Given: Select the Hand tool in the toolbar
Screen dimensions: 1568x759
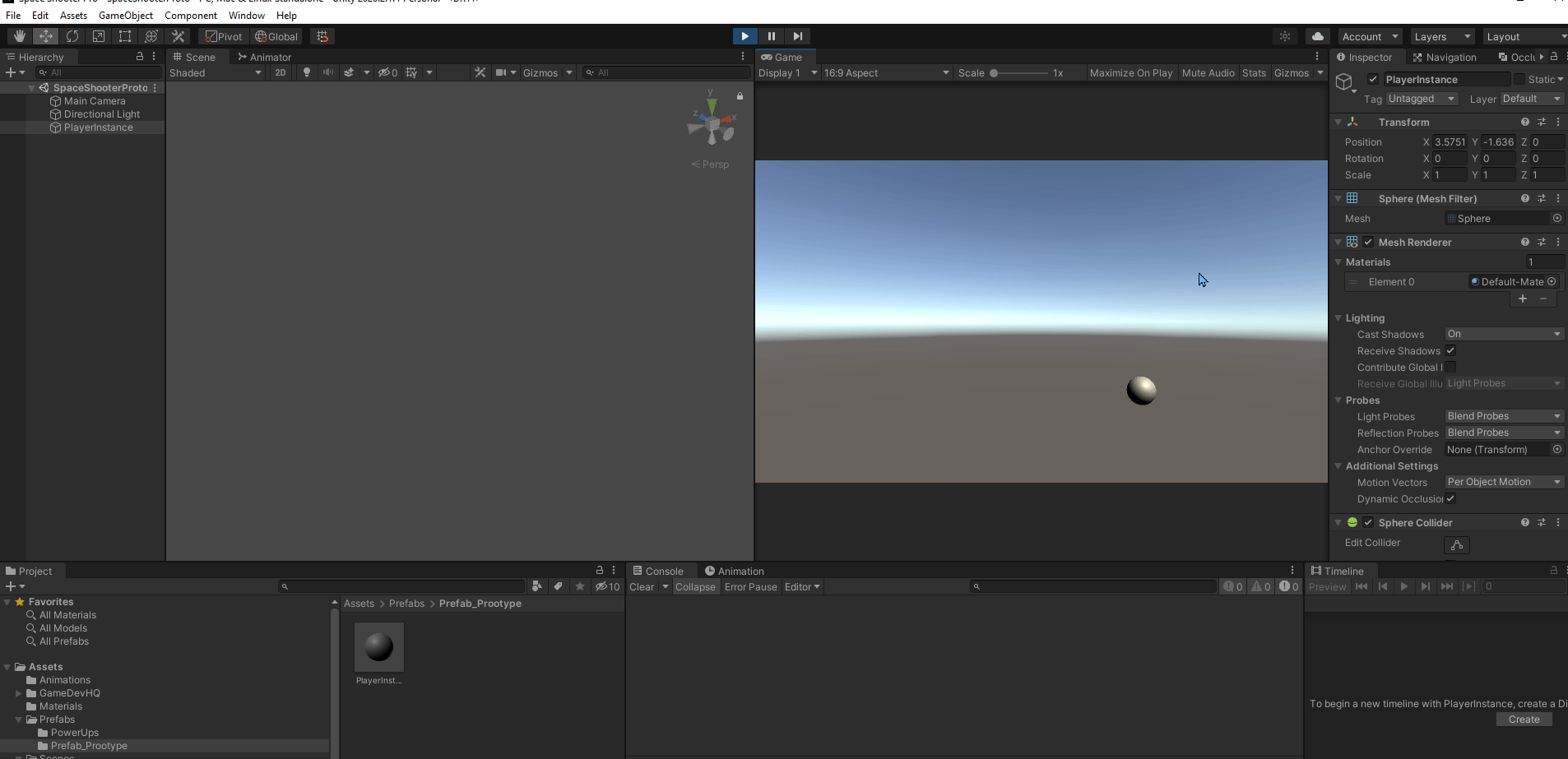Looking at the screenshot, I should click(x=18, y=36).
